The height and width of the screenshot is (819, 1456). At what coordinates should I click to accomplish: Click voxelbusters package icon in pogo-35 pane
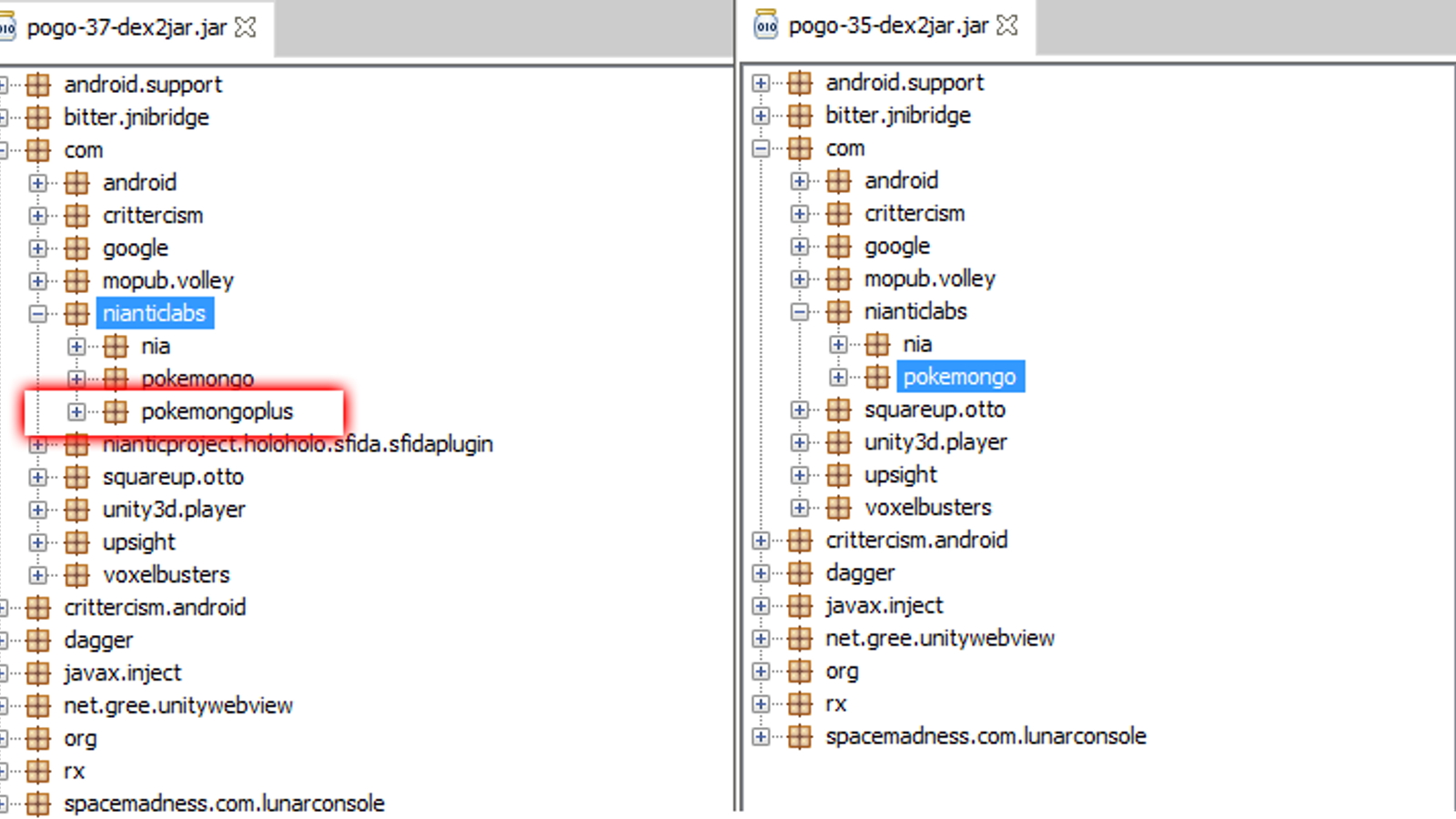point(839,508)
